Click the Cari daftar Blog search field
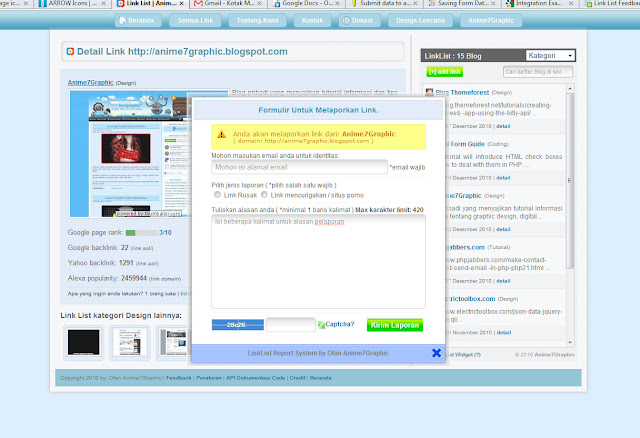This screenshot has width=640, height=438. pyautogui.click(x=538, y=72)
